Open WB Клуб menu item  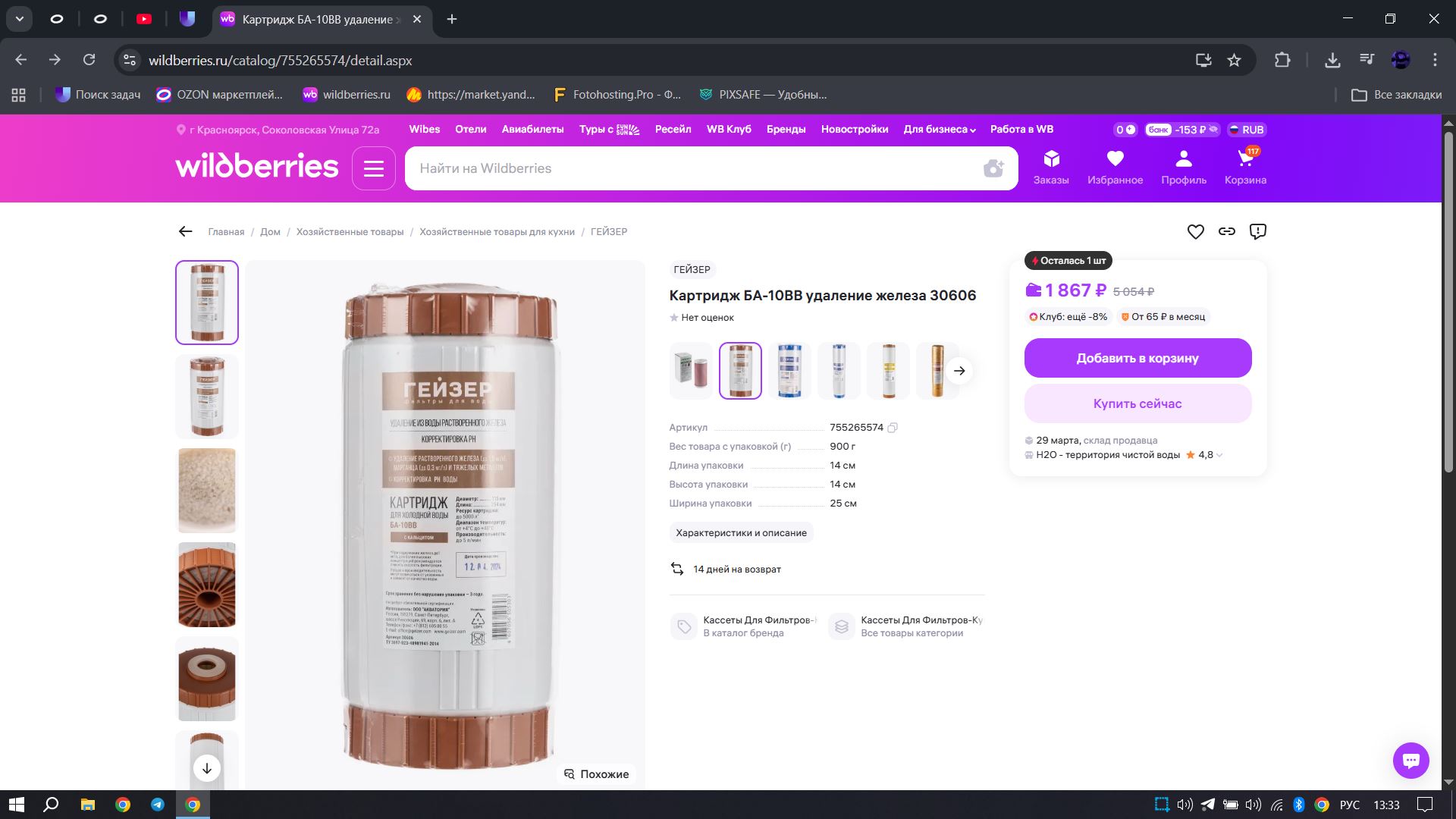pos(729,130)
